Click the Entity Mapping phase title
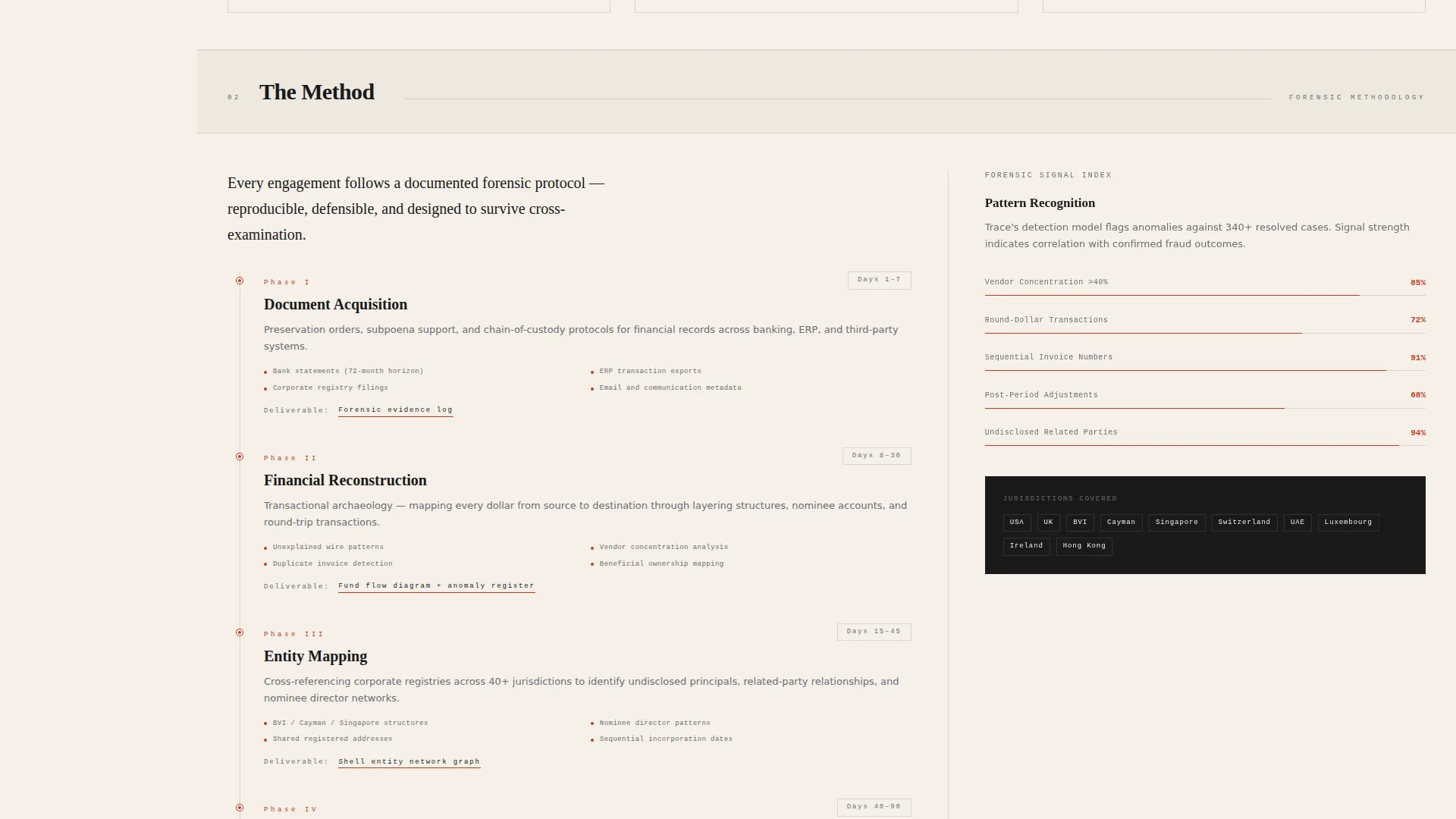 [315, 657]
